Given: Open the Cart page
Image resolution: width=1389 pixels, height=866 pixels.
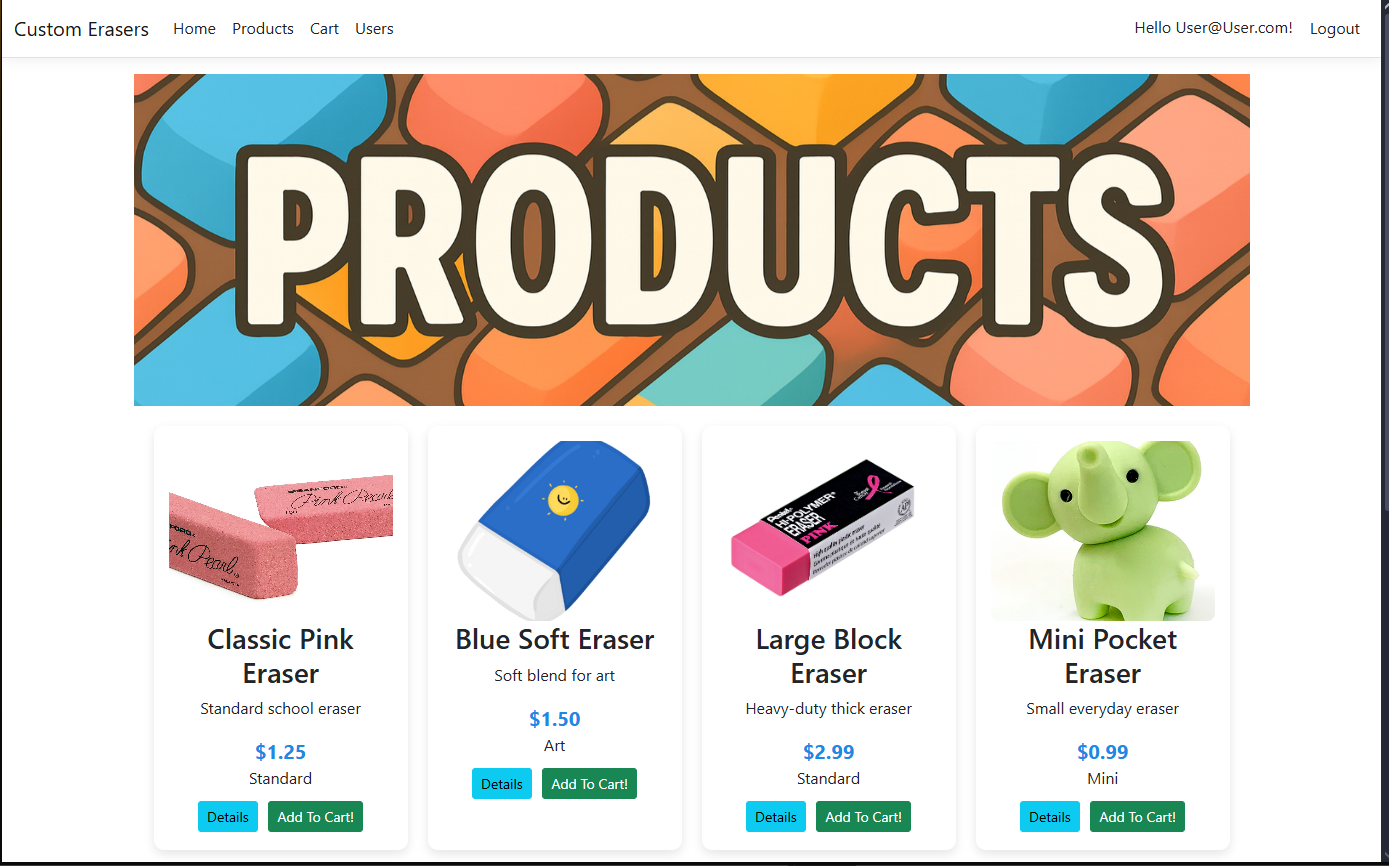Looking at the screenshot, I should [x=324, y=29].
